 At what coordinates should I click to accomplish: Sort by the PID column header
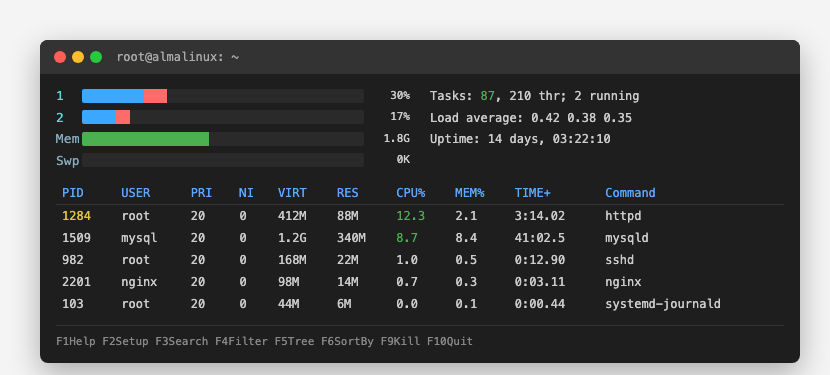pos(73,193)
